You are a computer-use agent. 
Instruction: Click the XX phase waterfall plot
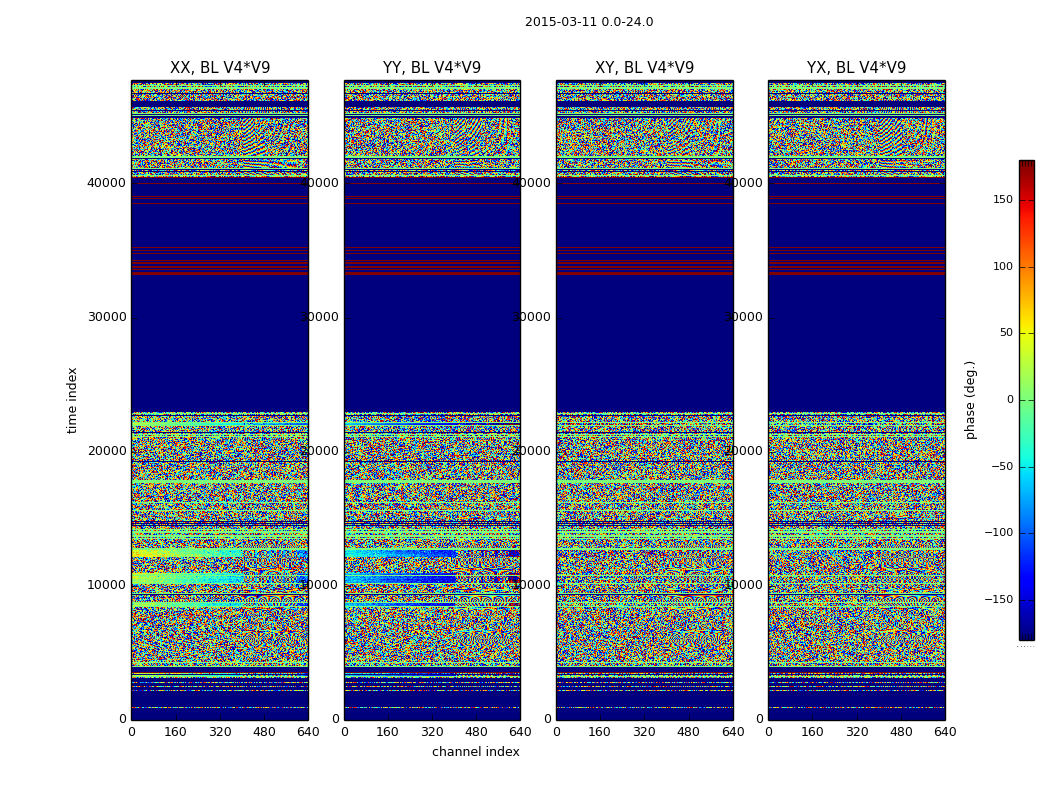pos(220,400)
